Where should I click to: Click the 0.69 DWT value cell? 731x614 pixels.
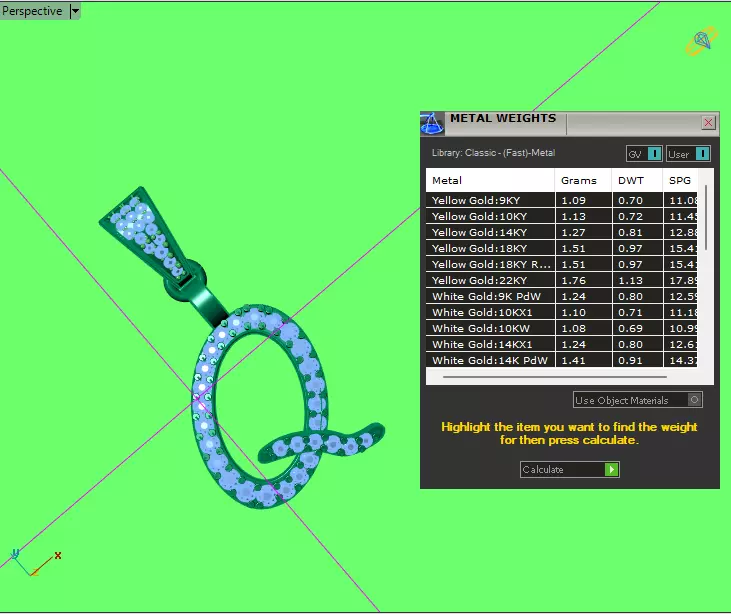(x=637, y=328)
